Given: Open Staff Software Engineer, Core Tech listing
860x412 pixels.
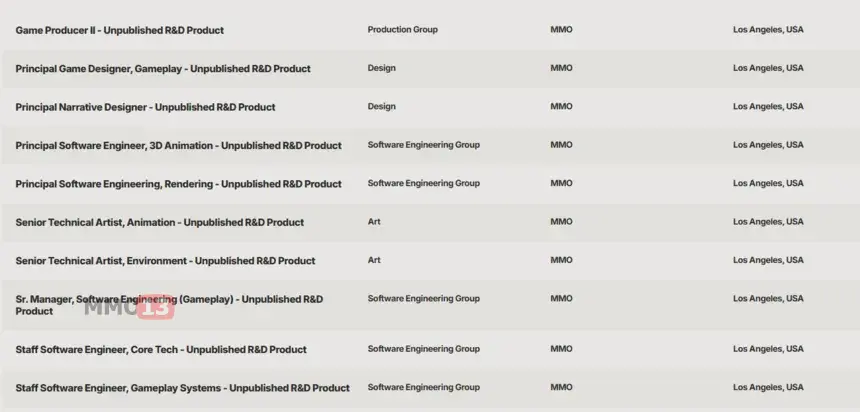Looking at the screenshot, I should coord(160,350).
